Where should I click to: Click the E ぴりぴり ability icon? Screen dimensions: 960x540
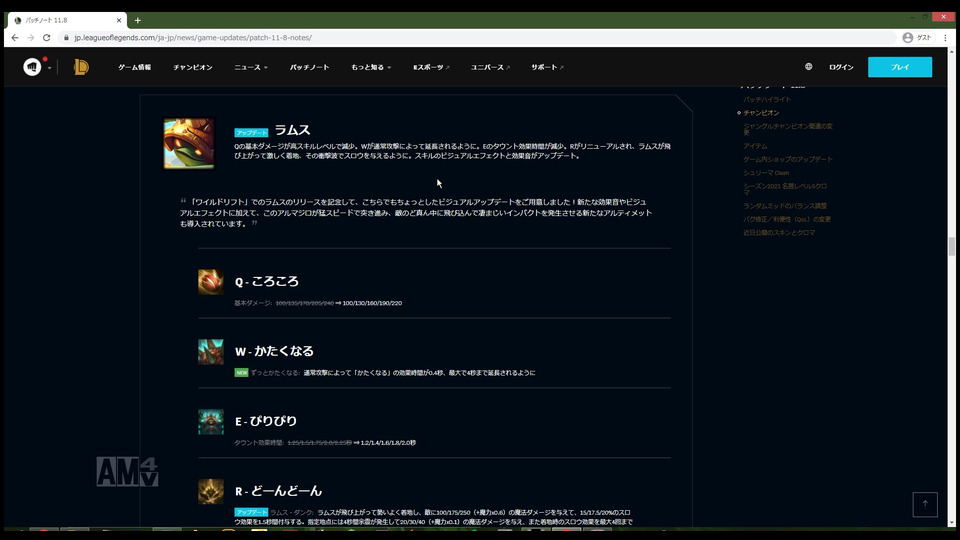click(211, 422)
